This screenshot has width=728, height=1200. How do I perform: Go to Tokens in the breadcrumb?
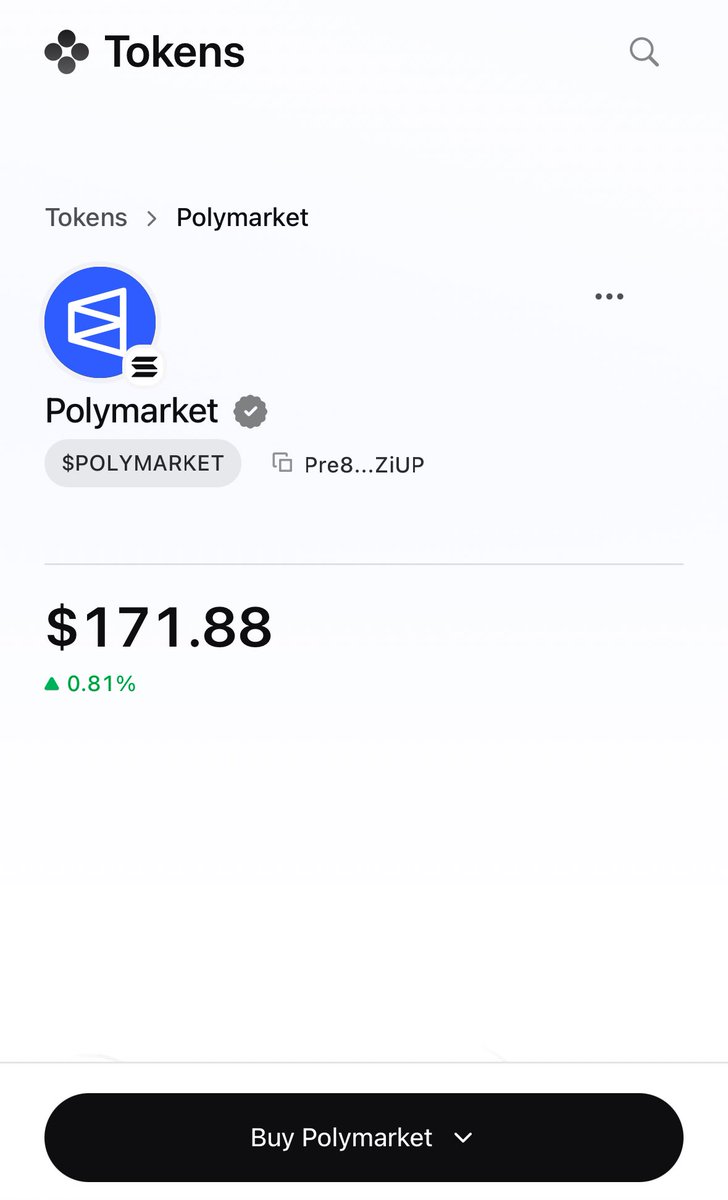coord(86,217)
